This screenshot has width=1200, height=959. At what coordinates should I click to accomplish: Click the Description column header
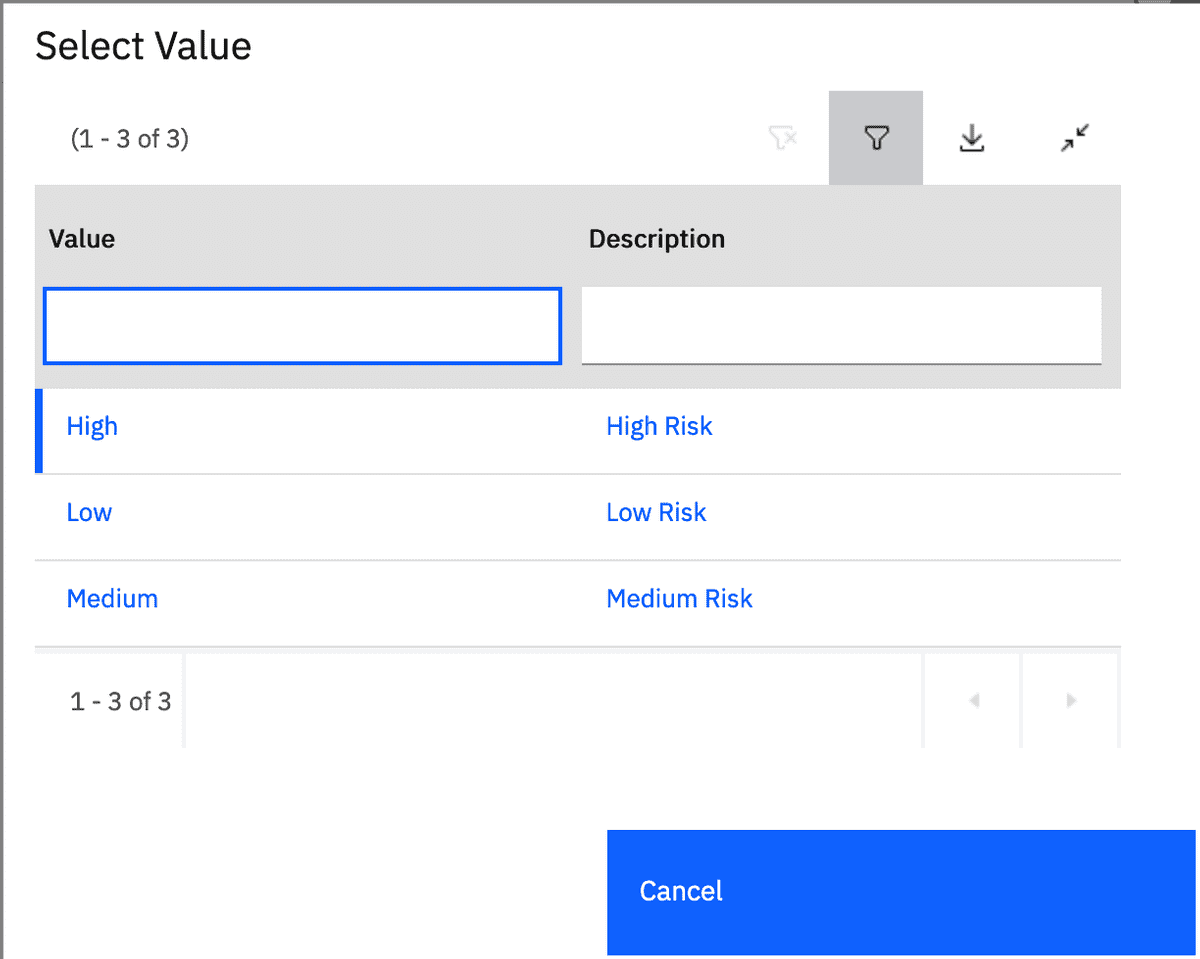(x=656, y=239)
